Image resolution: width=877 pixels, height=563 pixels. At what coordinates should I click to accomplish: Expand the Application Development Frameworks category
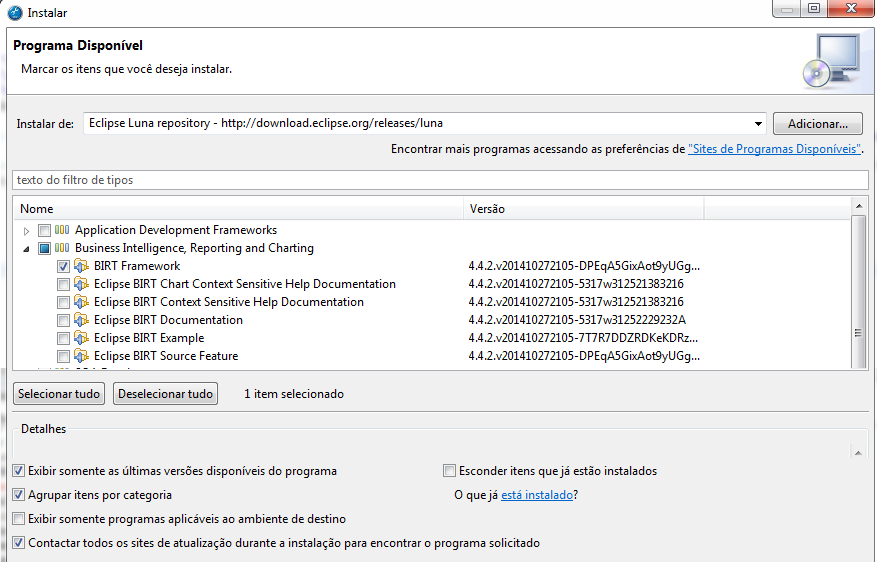click(26, 230)
